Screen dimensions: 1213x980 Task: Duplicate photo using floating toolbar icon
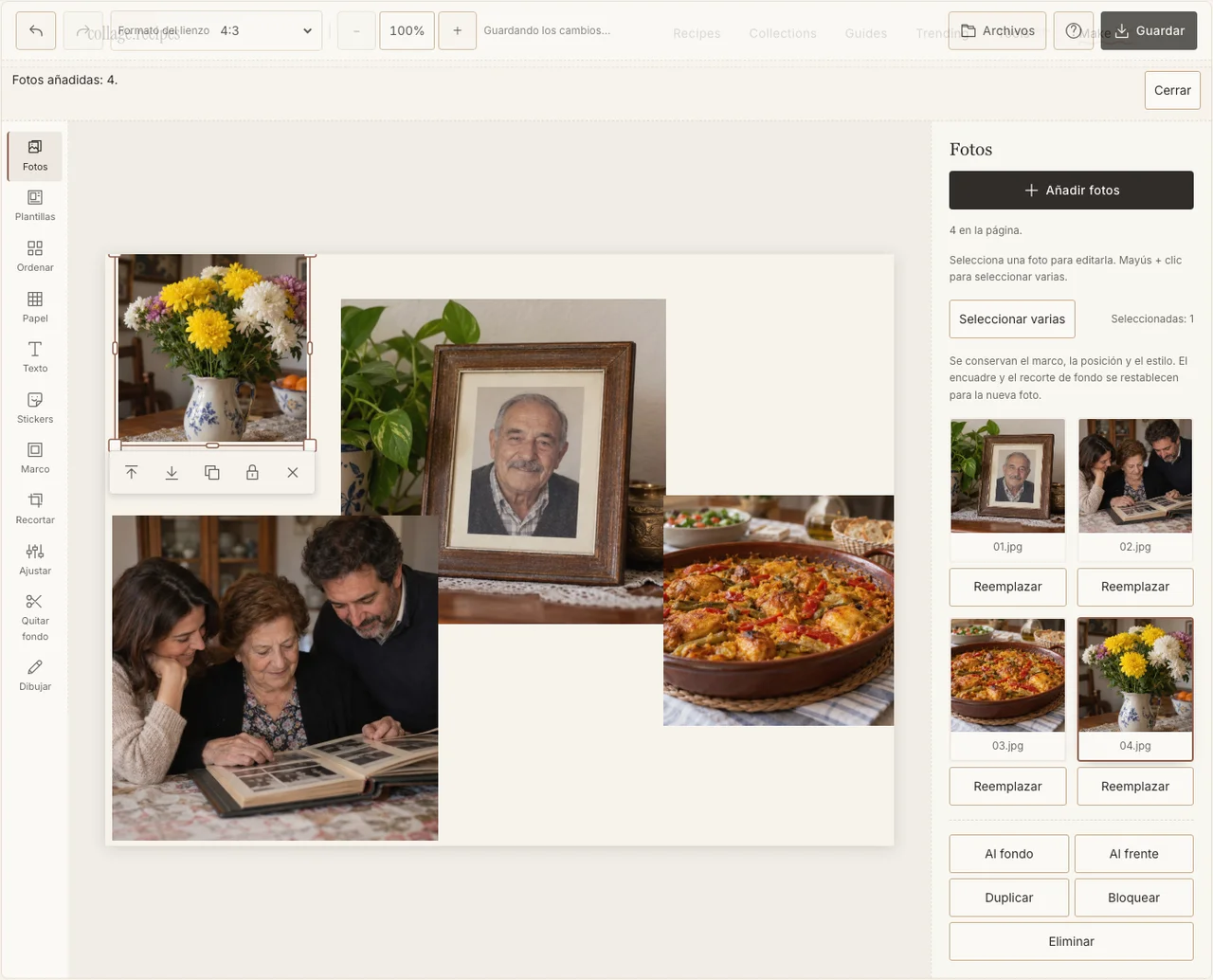(212, 472)
